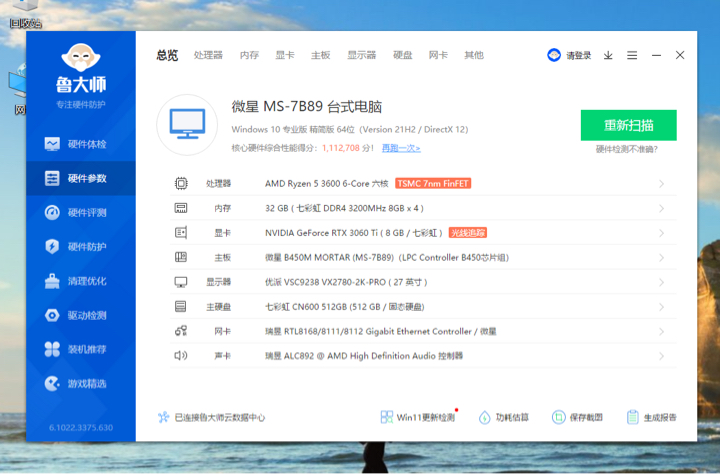Click the cloud data center connection icon

coord(163,417)
